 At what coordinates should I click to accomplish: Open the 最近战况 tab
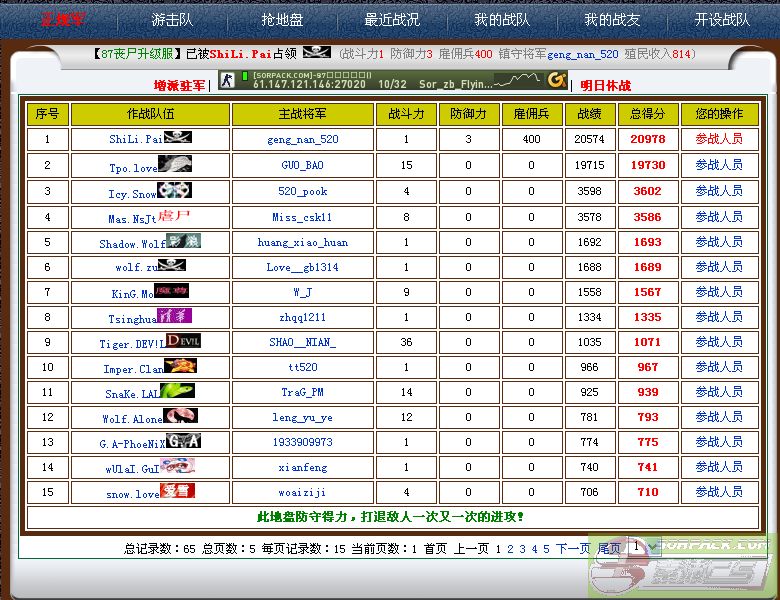point(392,20)
